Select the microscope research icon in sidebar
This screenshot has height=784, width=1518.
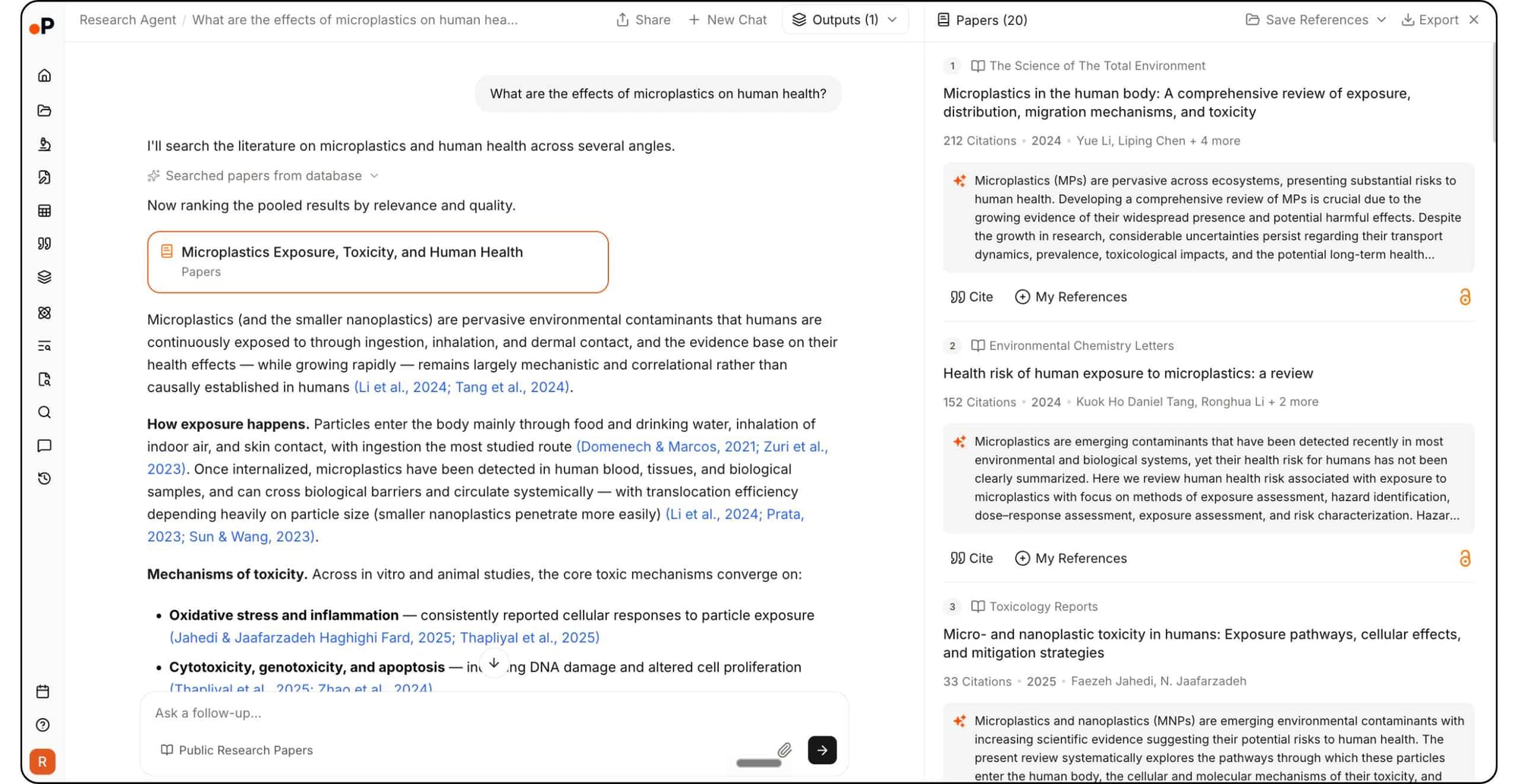[44, 144]
